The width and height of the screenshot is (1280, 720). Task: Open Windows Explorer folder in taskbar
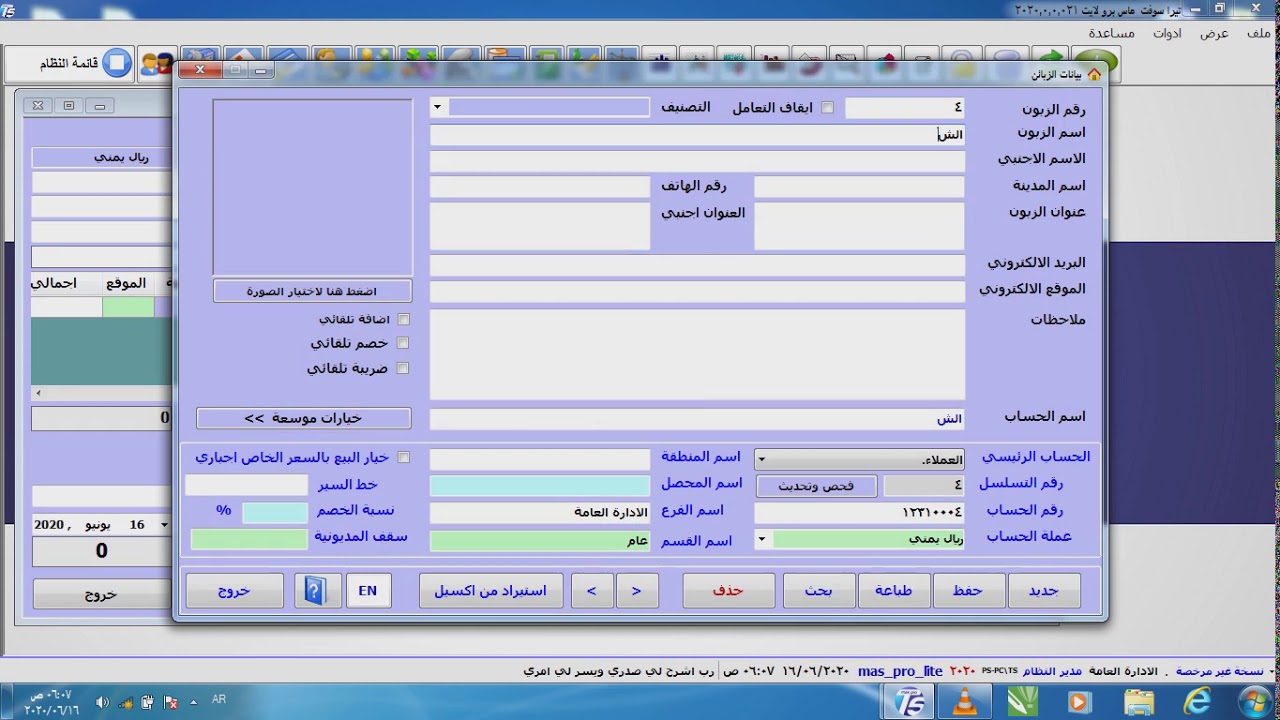click(1138, 702)
